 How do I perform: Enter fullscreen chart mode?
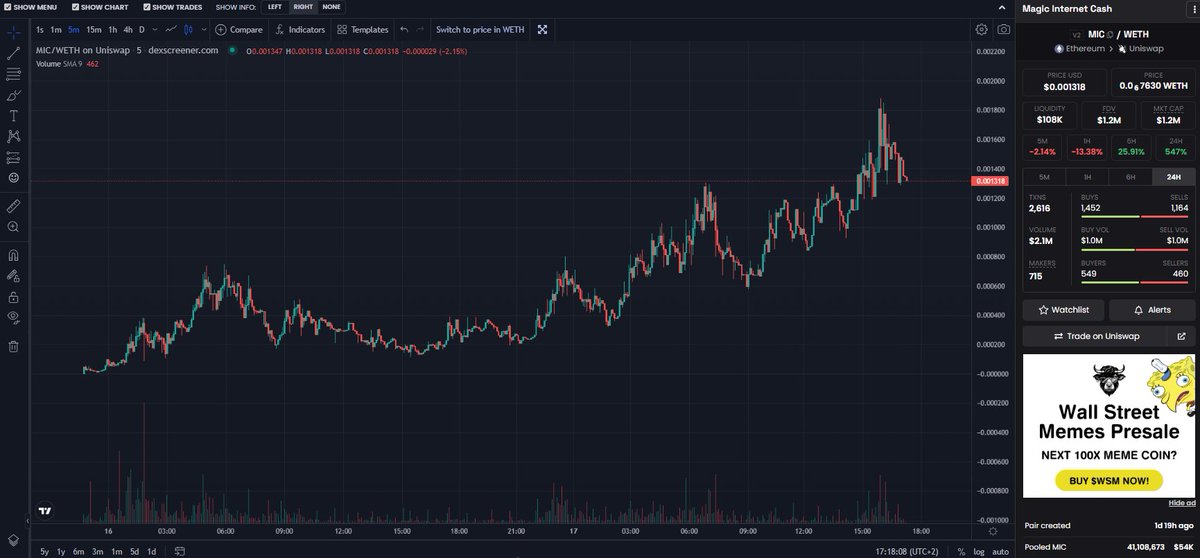coord(542,30)
